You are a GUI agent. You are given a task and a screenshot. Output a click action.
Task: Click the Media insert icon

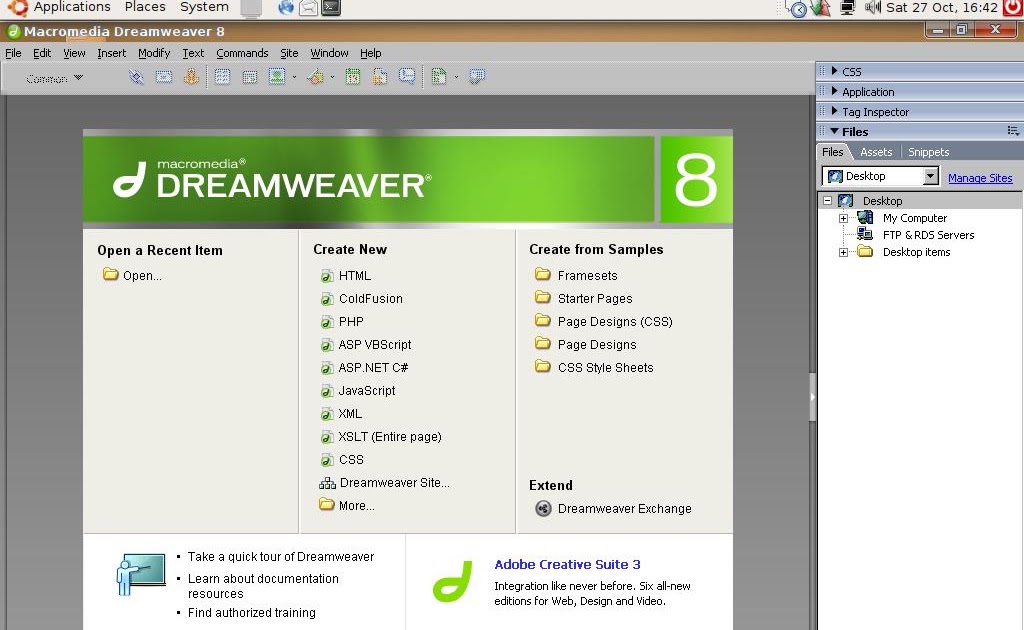coord(315,77)
